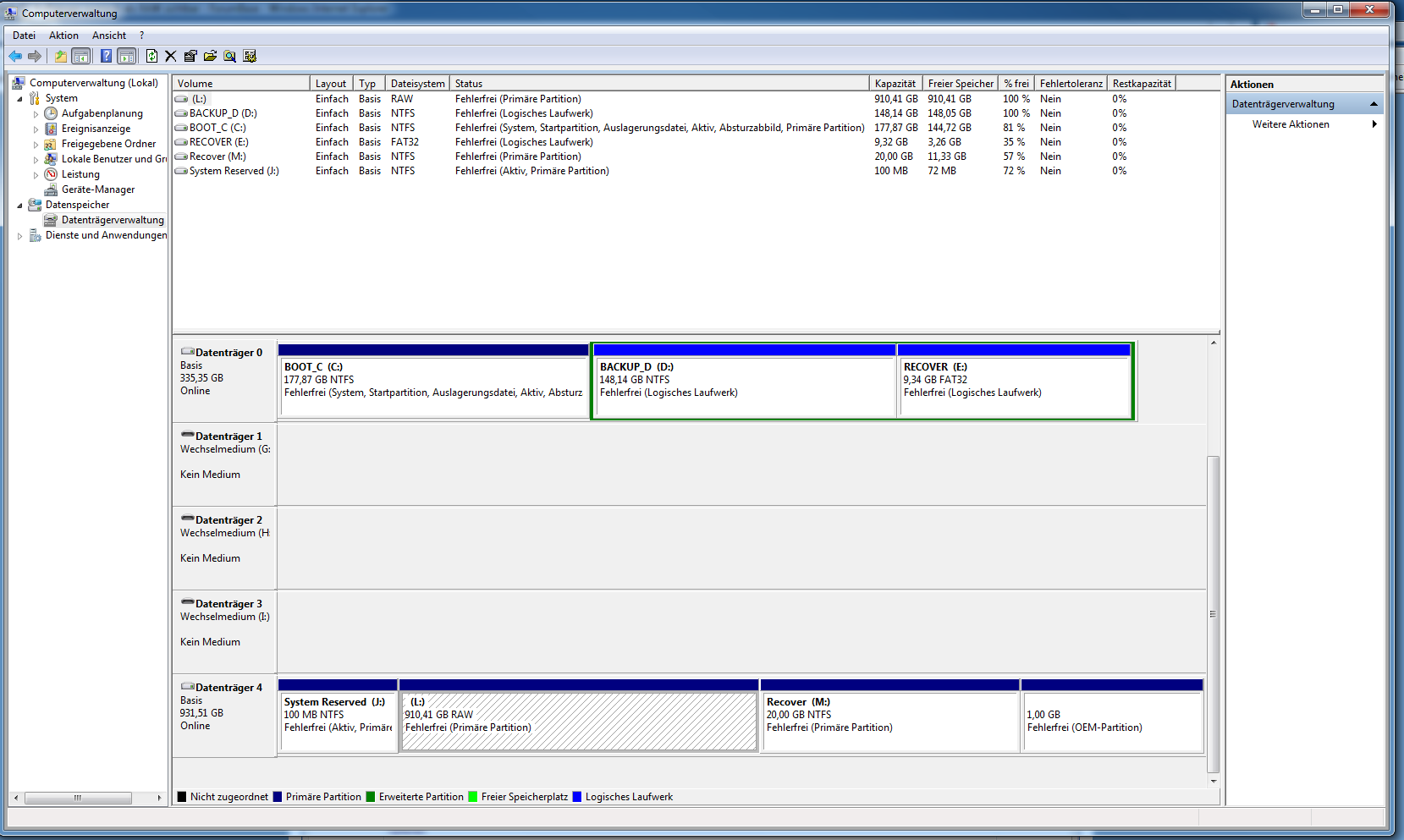This screenshot has height=840, width=1404.
Task: Click the magnifier Explore icon in toolbar
Action: coord(229,56)
